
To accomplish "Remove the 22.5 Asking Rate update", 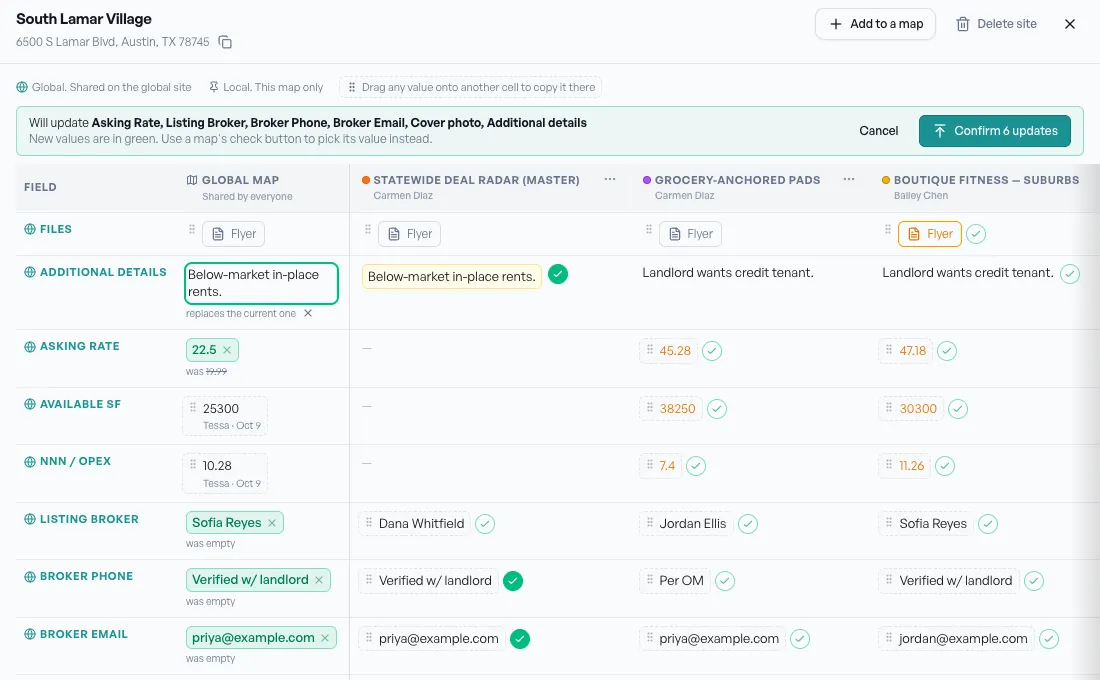I will [x=227, y=349].
